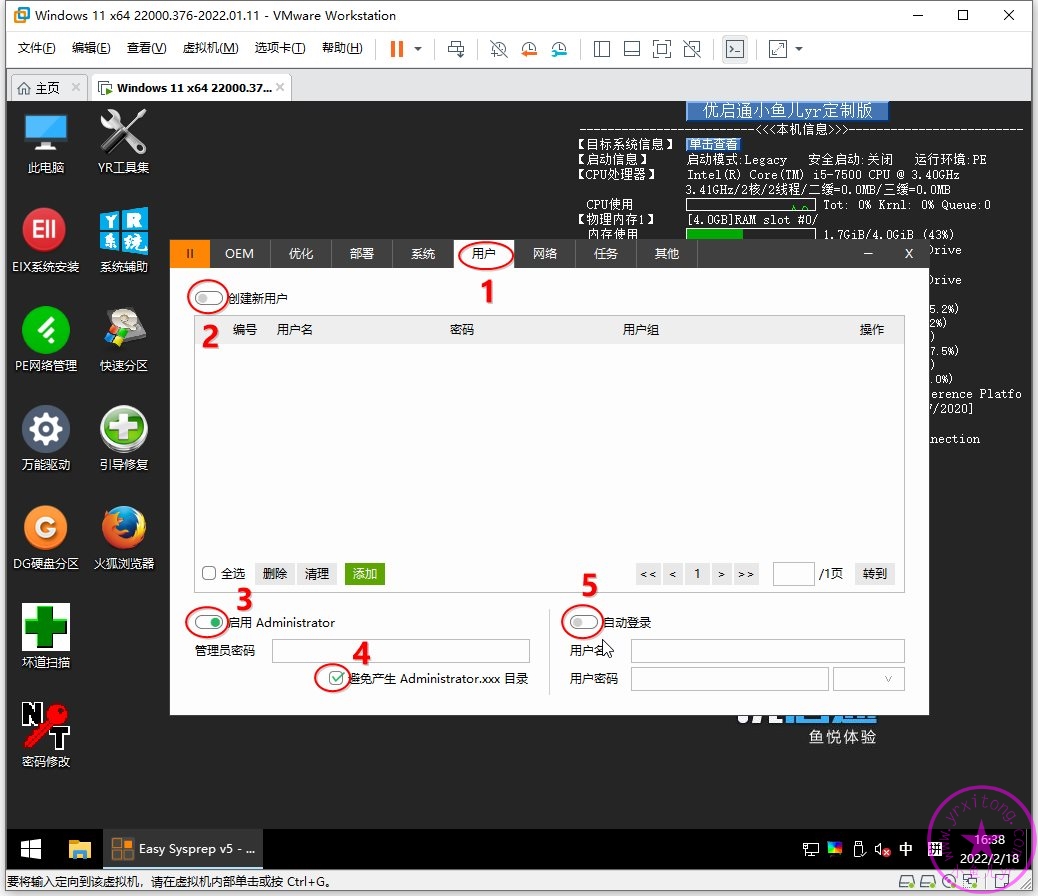This screenshot has height=896, width=1038.
Task: Open the 文件(F) menu
Action: pyautogui.click(x=36, y=48)
